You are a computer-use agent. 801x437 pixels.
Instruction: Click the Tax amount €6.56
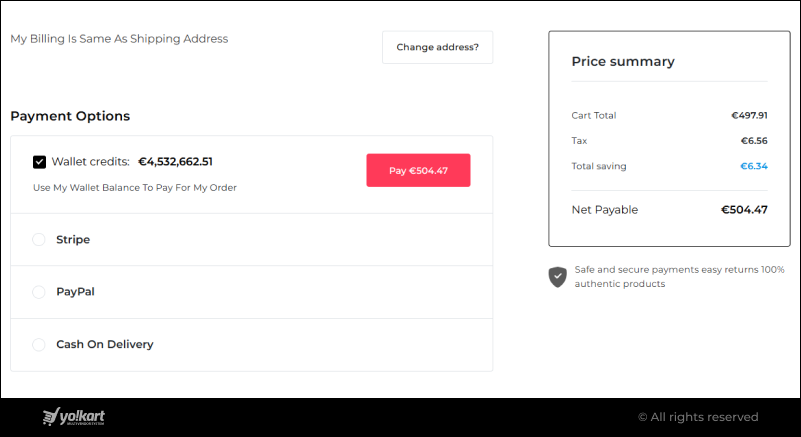point(753,141)
